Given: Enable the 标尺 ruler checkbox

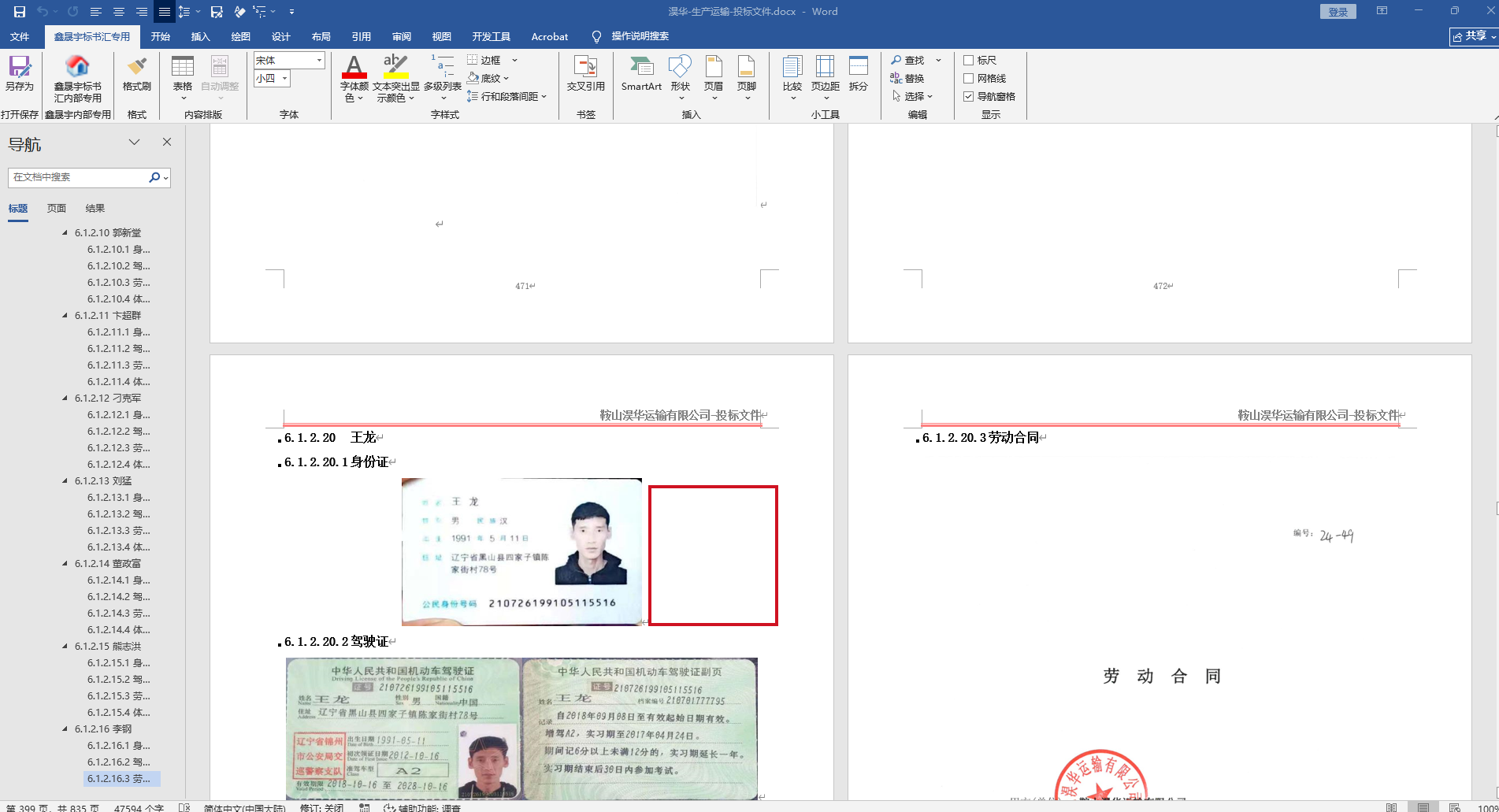Looking at the screenshot, I should [x=969, y=60].
